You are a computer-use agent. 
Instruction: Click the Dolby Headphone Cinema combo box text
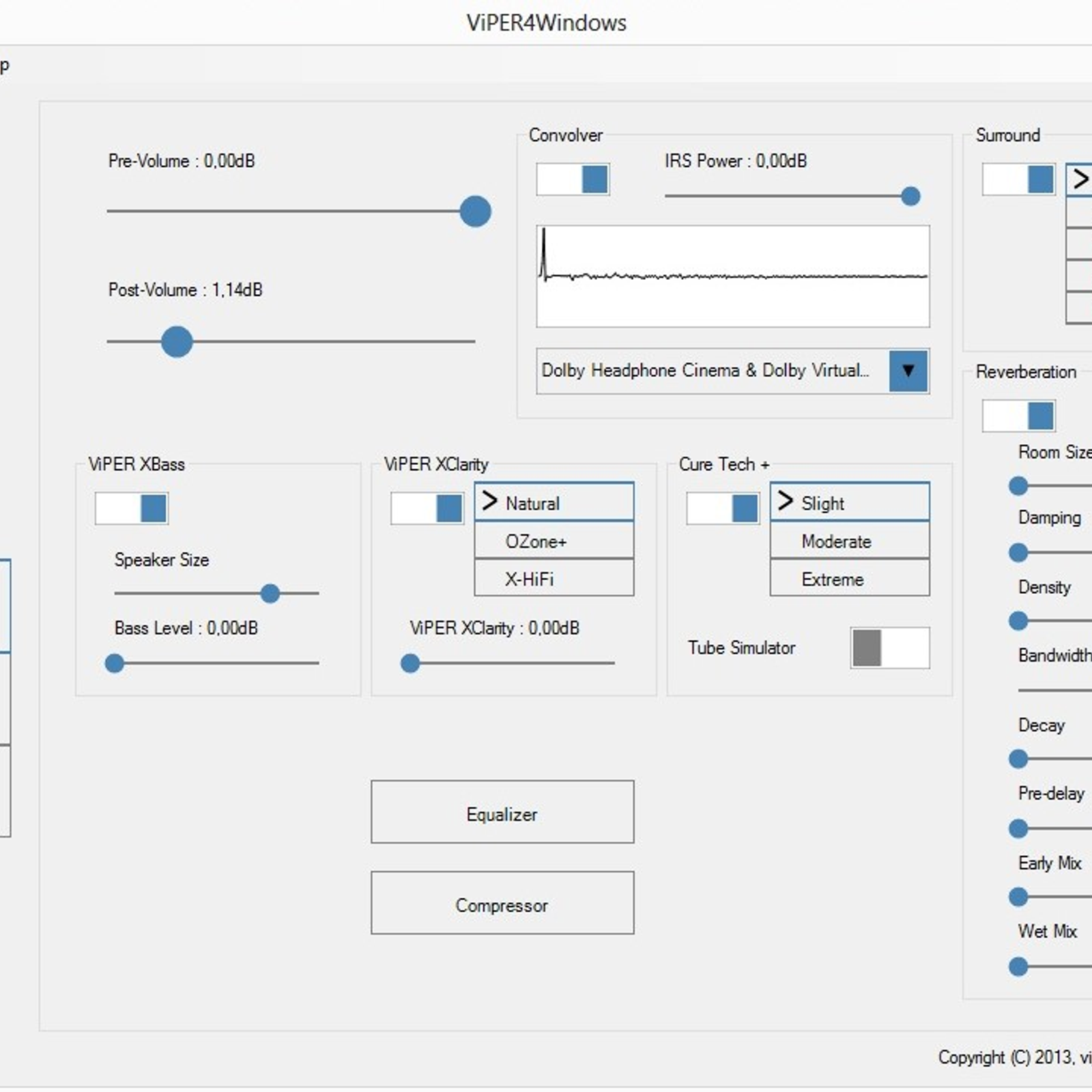[x=705, y=371]
